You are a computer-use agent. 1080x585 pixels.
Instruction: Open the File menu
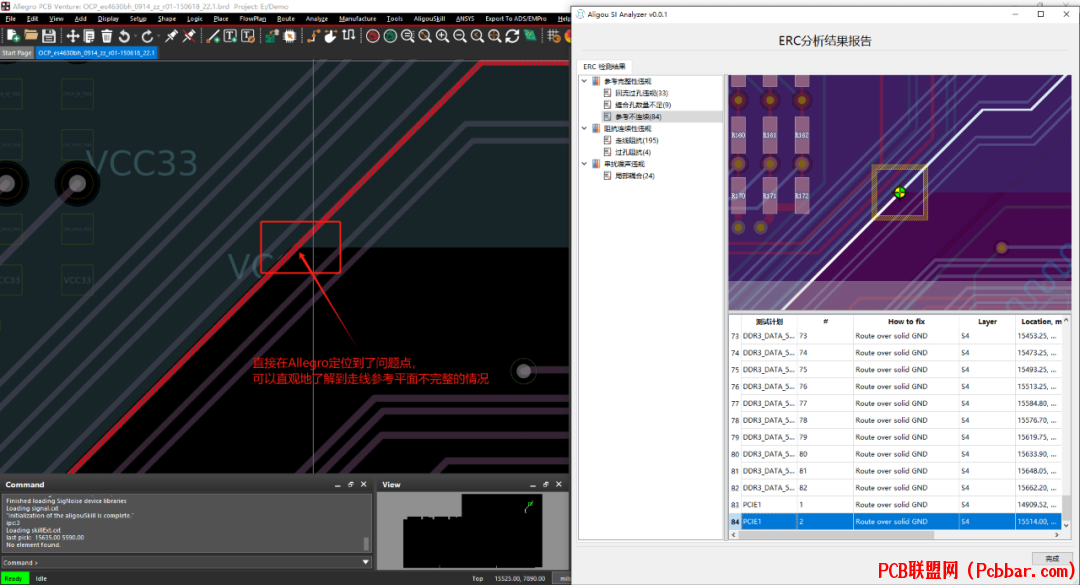10,19
